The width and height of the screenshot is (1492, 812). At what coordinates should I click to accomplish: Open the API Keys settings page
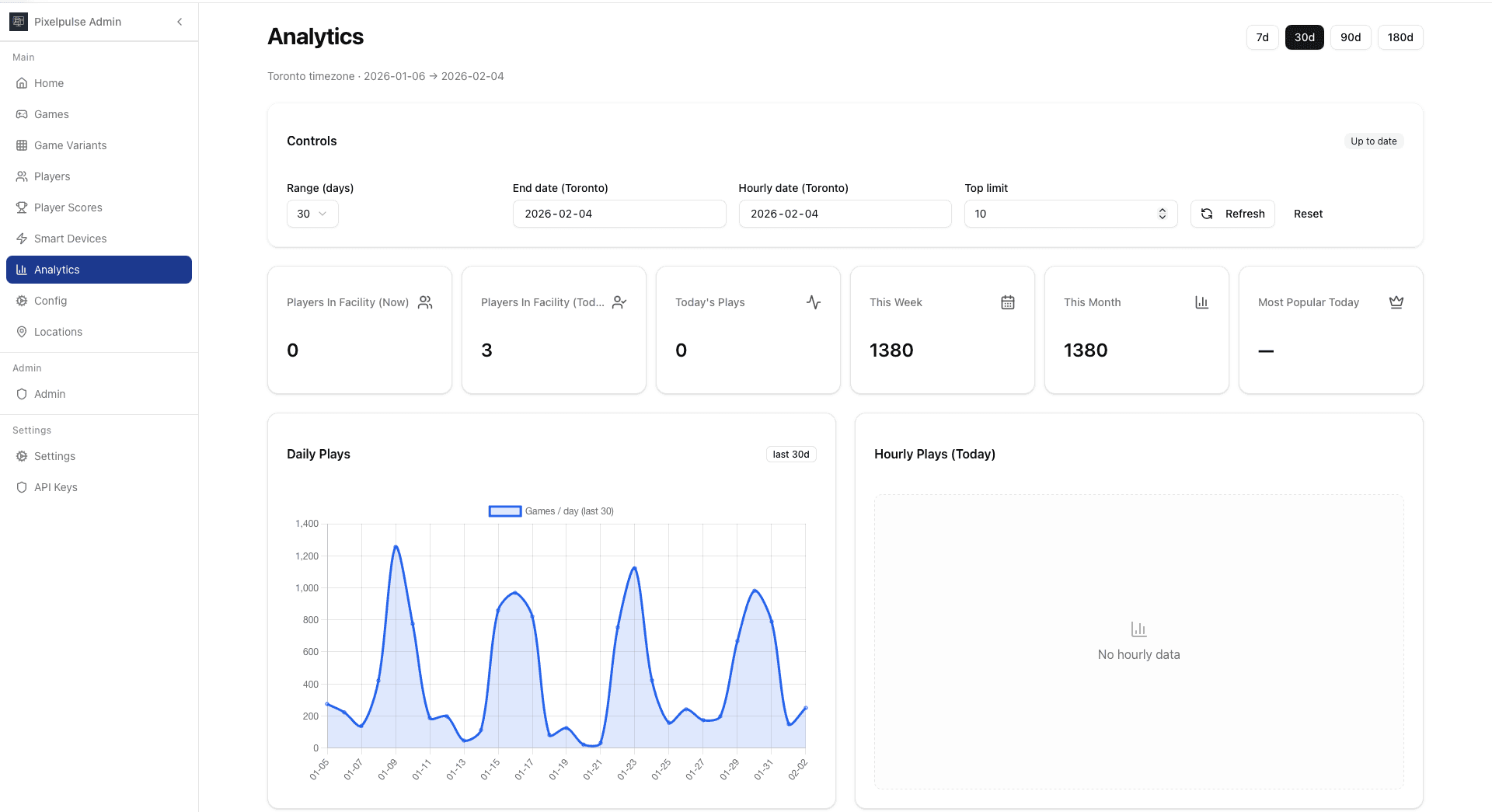tap(56, 487)
